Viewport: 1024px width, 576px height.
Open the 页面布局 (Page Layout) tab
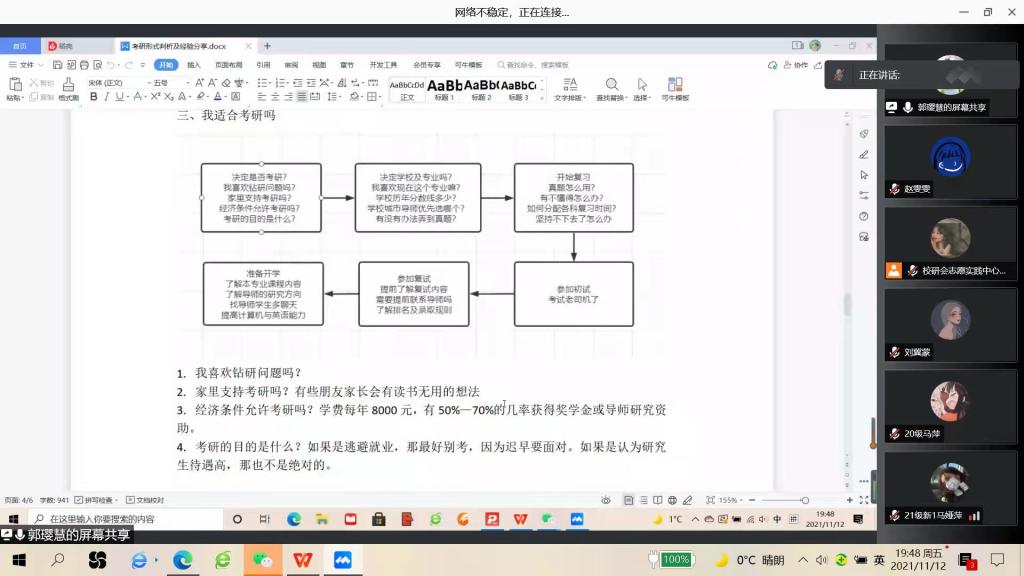229,65
